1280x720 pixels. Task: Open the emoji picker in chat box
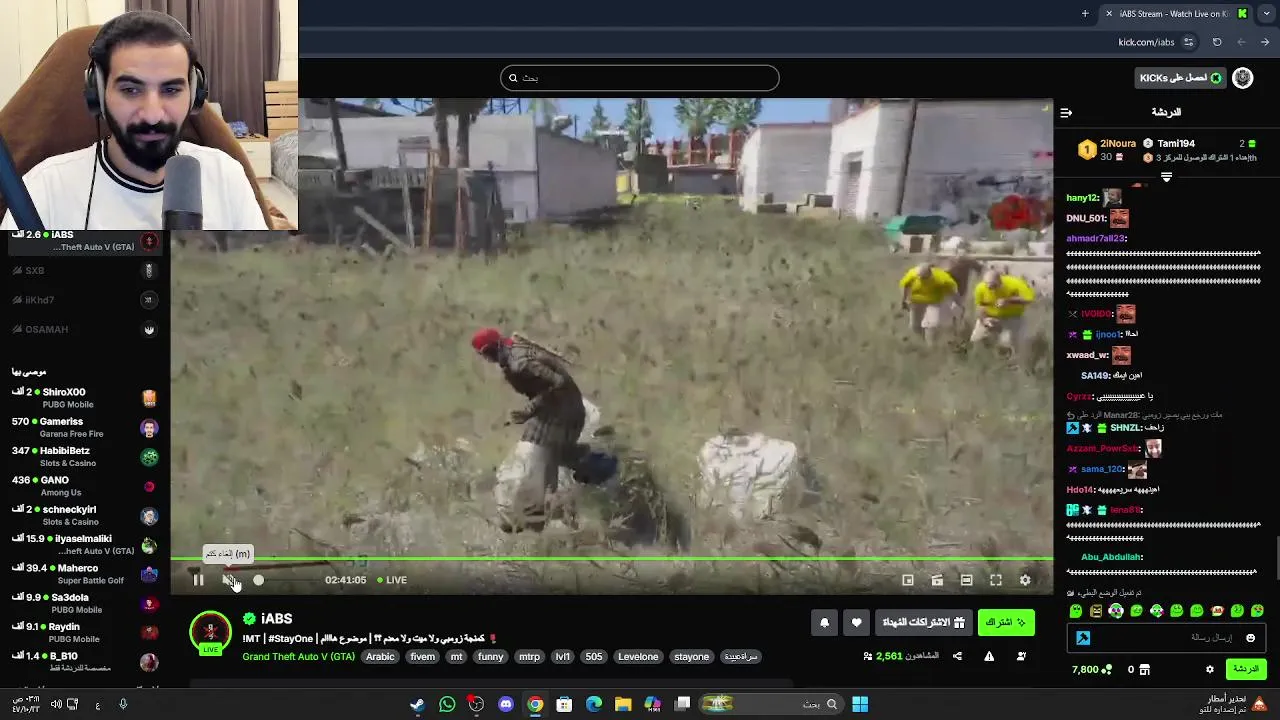click(1250, 638)
